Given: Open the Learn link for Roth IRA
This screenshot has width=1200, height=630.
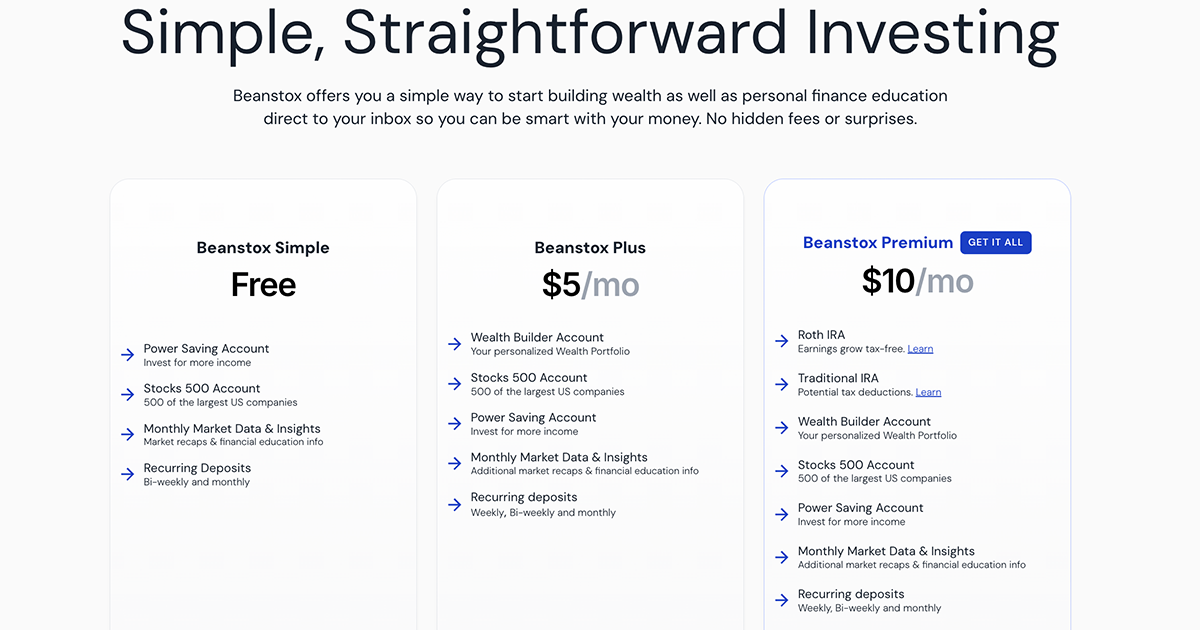Looking at the screenshot, I should click(920, 348).
